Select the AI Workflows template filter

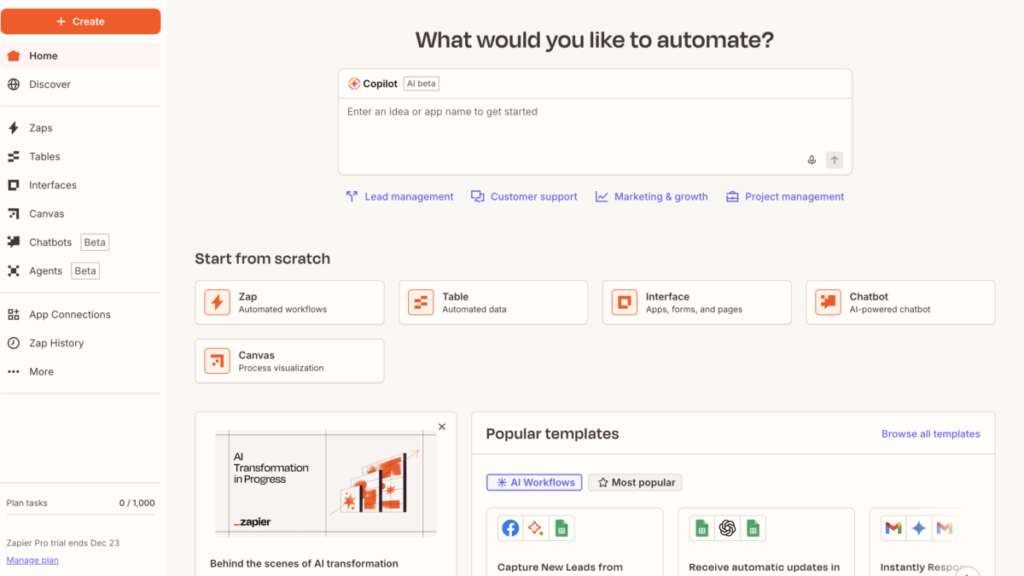click(x=534, y=482)
